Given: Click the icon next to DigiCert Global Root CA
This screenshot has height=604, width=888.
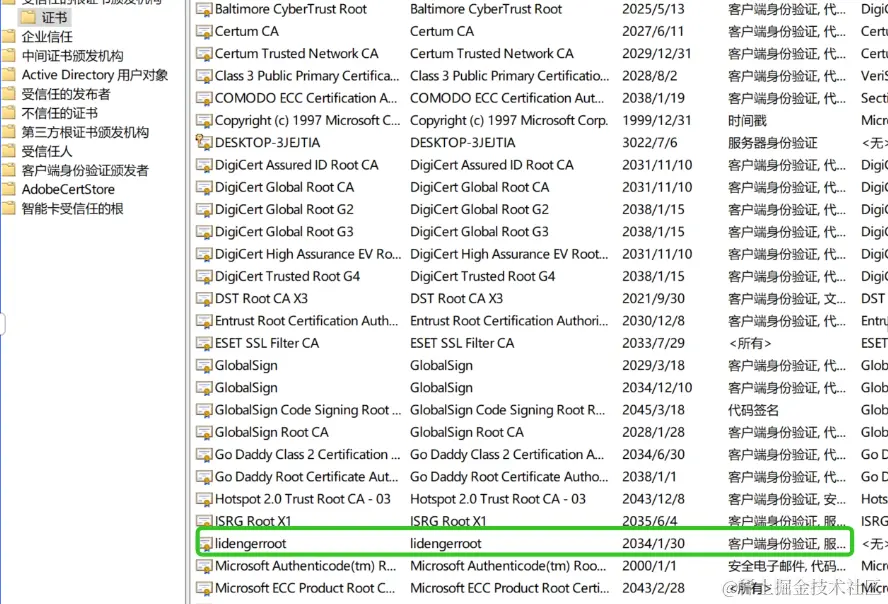Looking at the screenshot, I should pos(204,187).
